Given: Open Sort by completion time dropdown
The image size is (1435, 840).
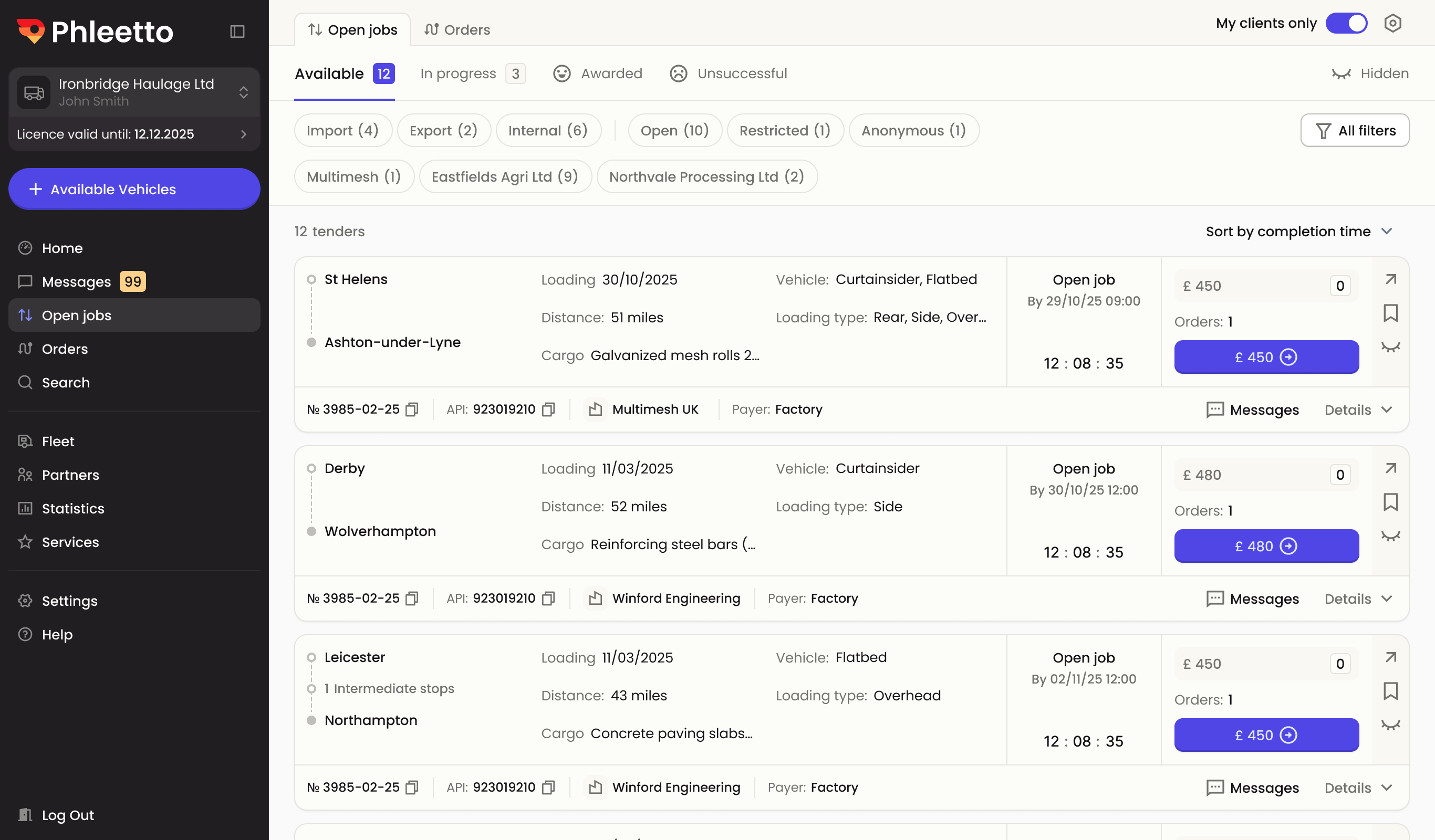Looking at the screenshot, I should pos(1298,231).
